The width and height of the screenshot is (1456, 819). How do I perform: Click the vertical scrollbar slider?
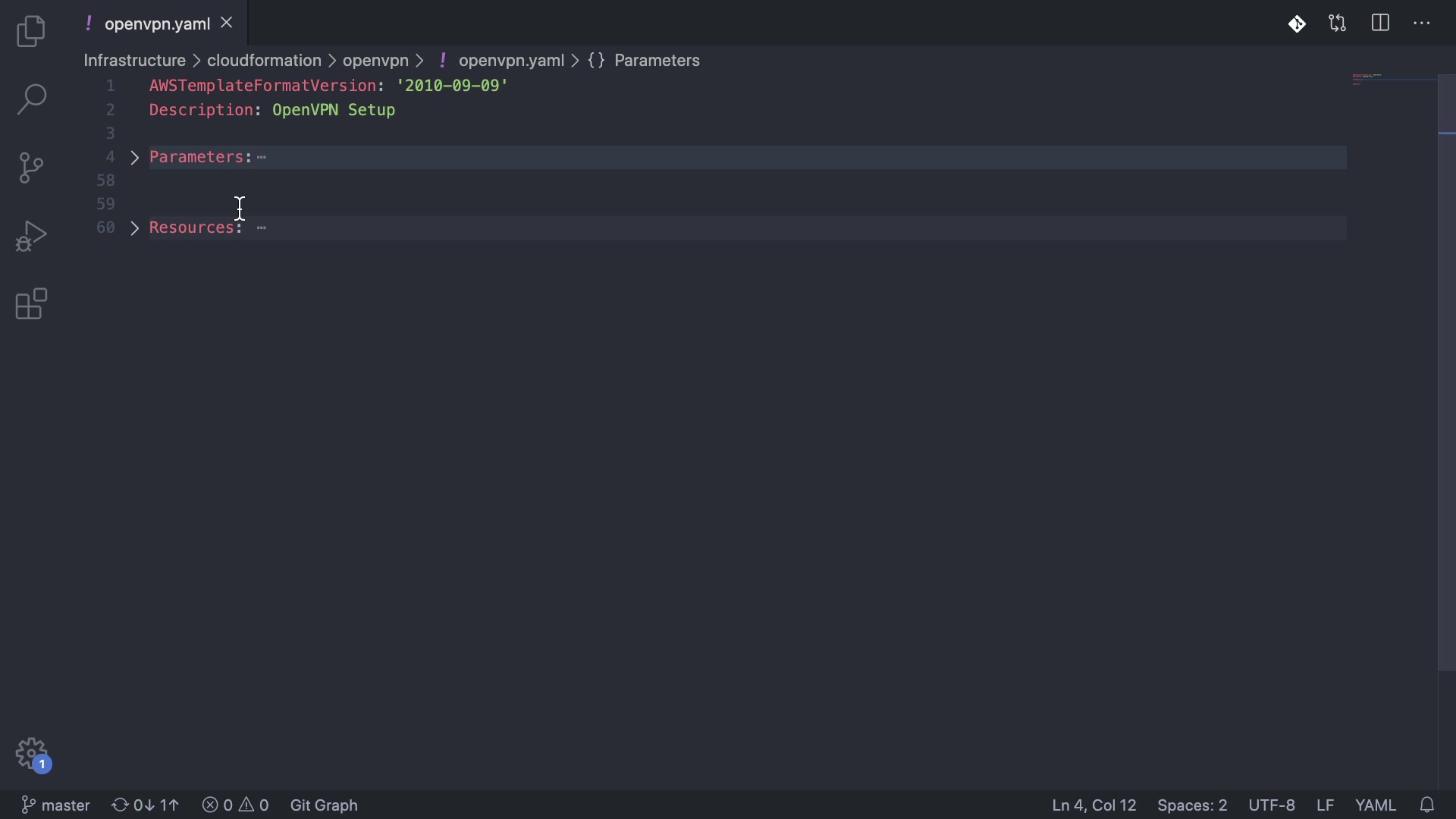(1447, 372)
